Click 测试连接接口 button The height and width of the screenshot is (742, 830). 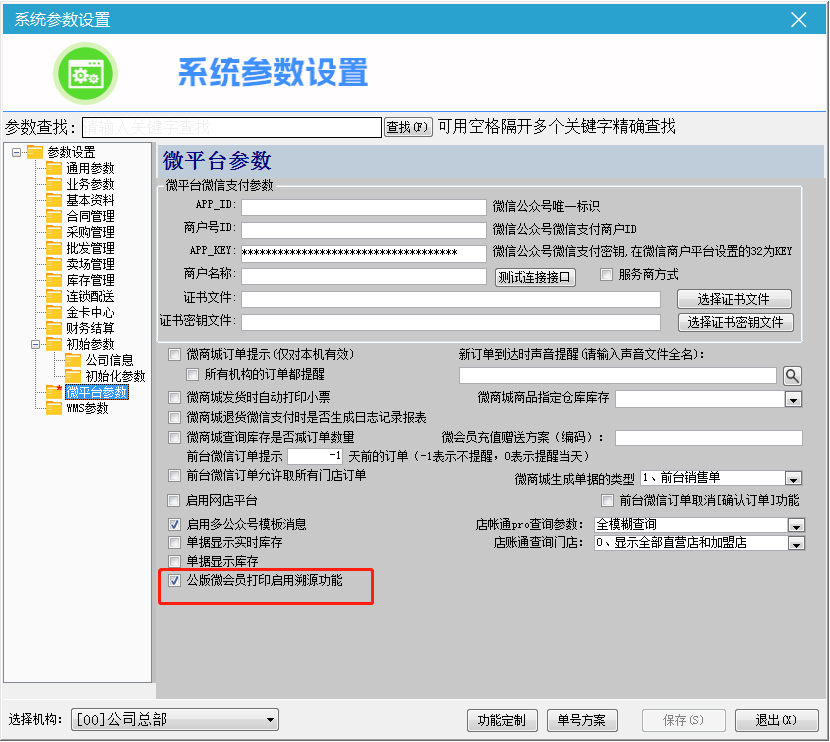coord(535,277)
